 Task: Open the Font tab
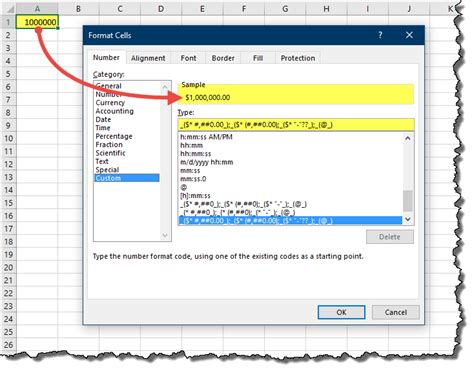(x=188, y=58)
